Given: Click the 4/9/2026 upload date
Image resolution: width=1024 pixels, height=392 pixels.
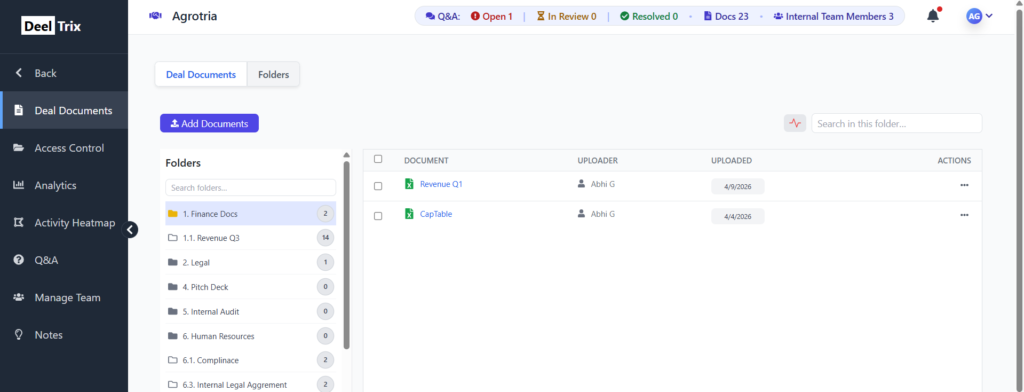Looking at the screenshot, I should 738,186.
